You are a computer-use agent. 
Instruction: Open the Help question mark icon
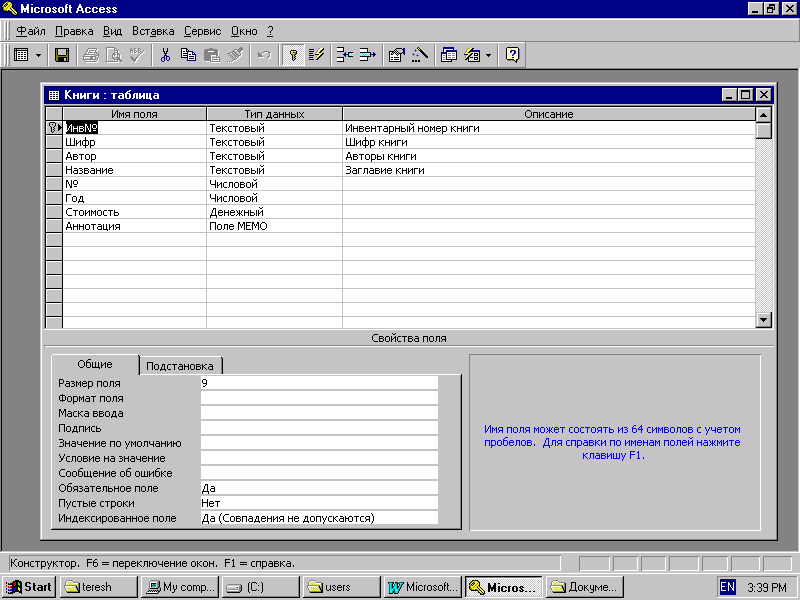tap(512, 55)
